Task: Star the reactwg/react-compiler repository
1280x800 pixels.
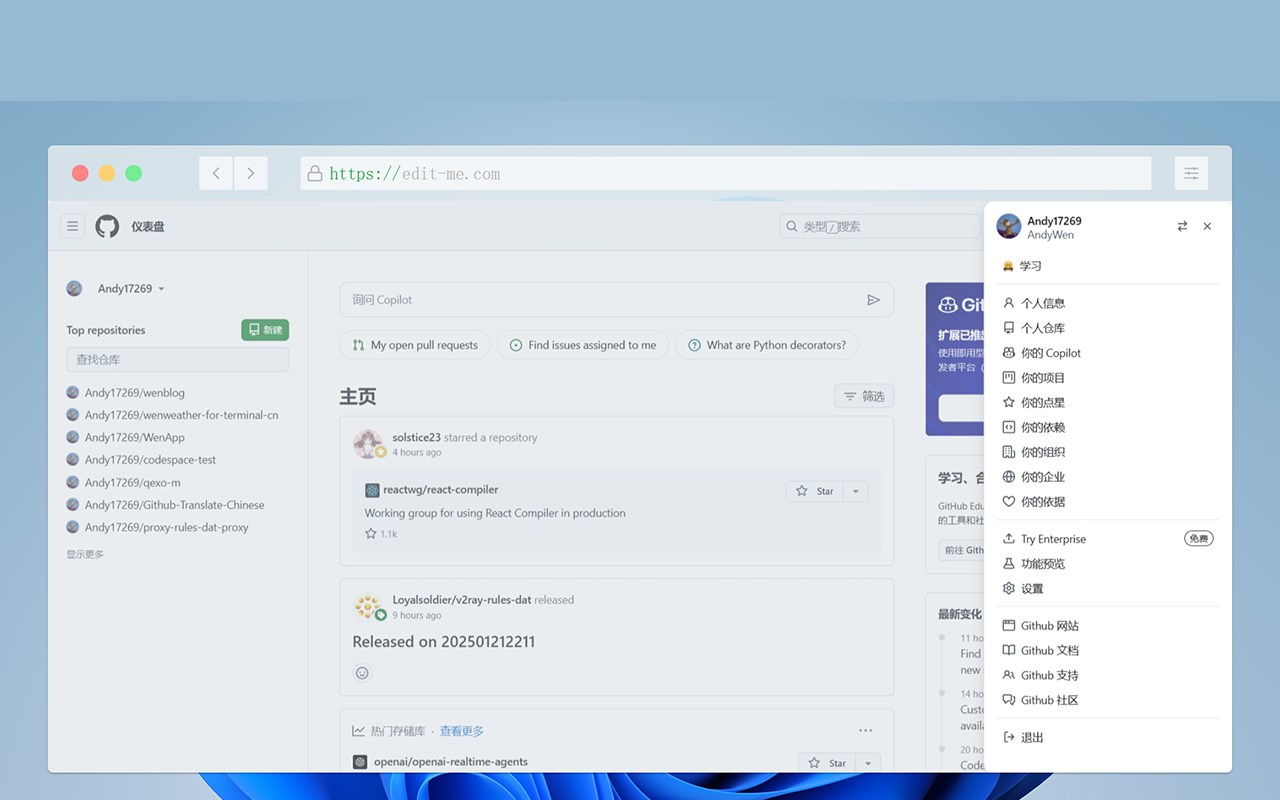Action: click(x=815, y=491)
